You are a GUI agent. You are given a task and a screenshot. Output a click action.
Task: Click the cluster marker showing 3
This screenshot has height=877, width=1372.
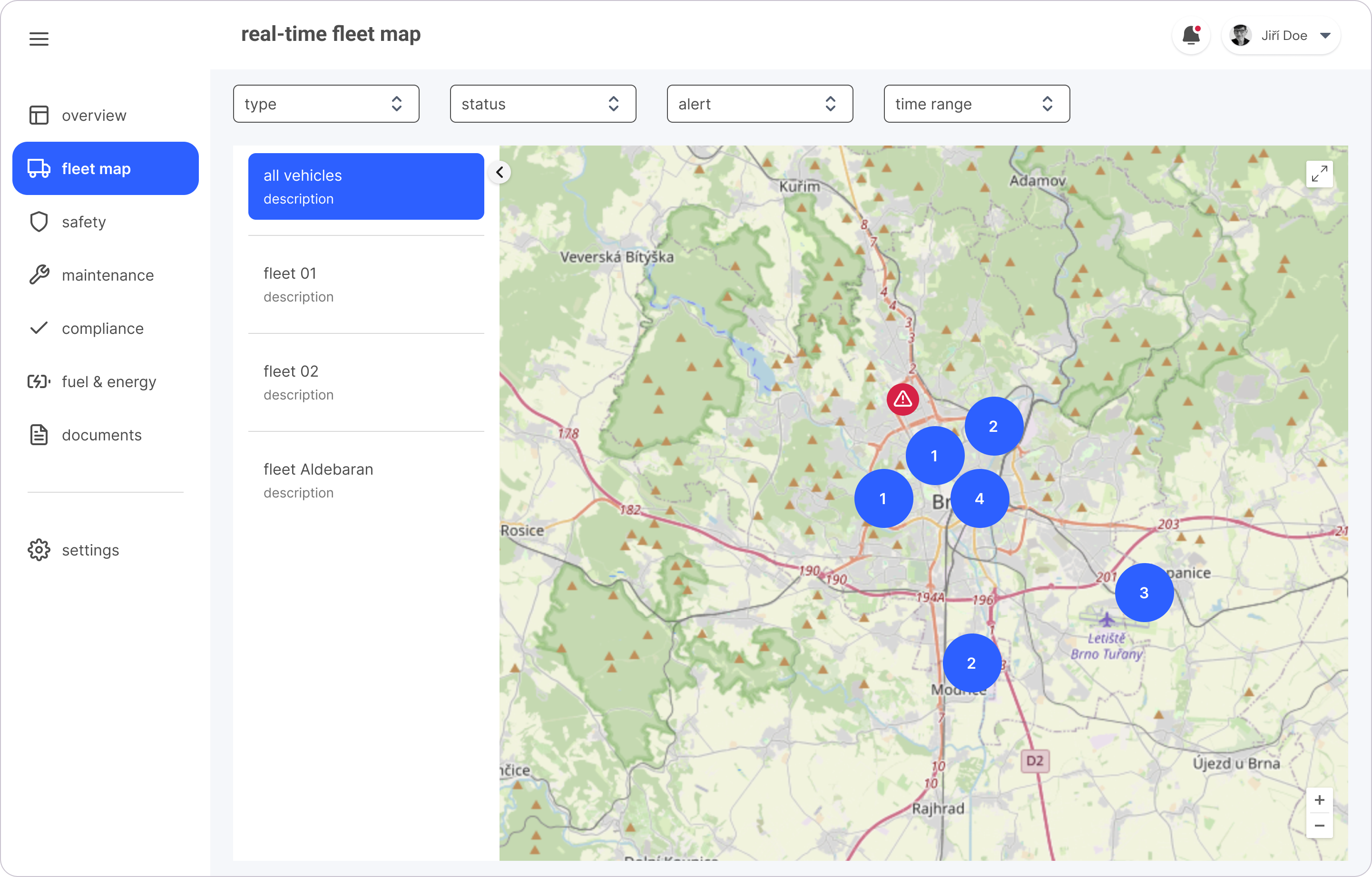tap(1144, 593)
